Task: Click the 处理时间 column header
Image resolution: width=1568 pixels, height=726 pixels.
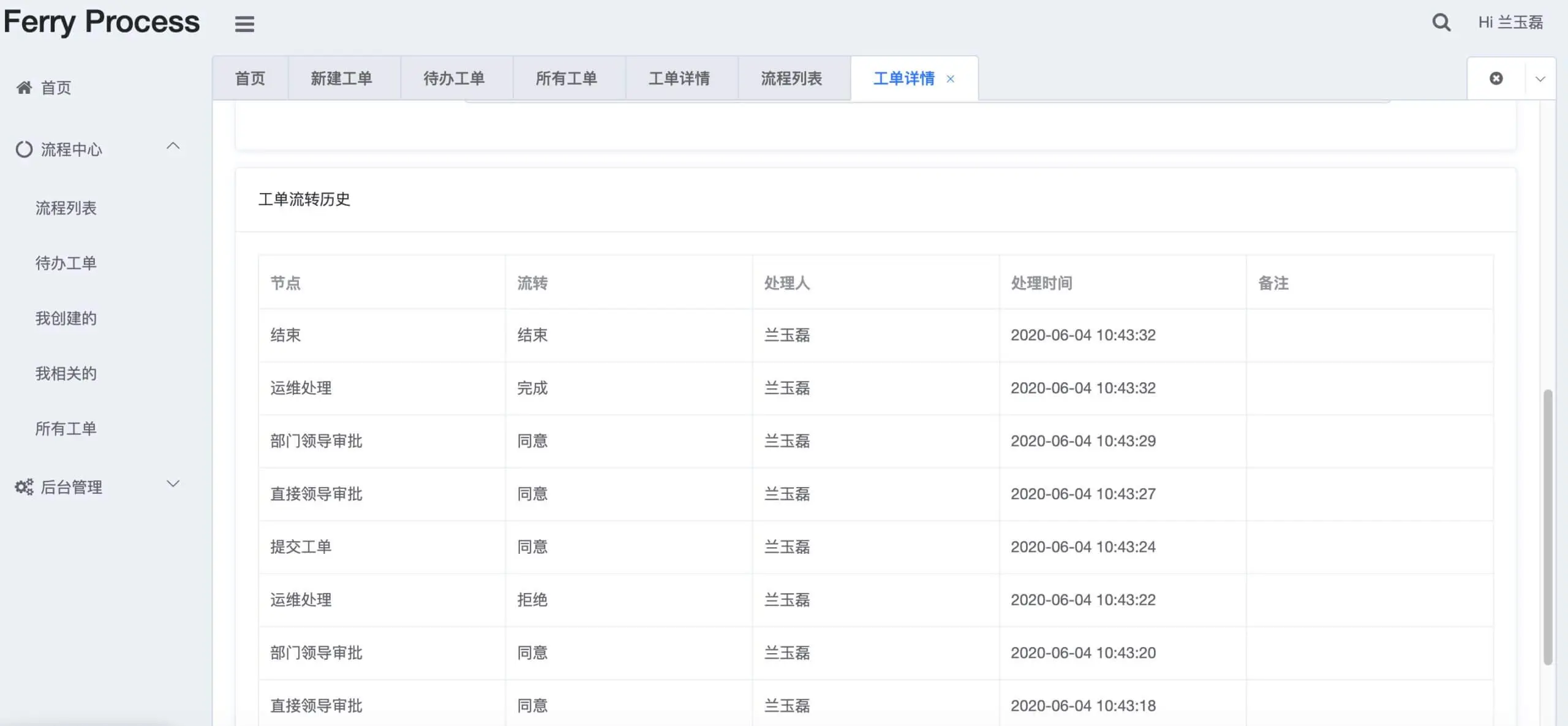Action: pos(1041,283)
